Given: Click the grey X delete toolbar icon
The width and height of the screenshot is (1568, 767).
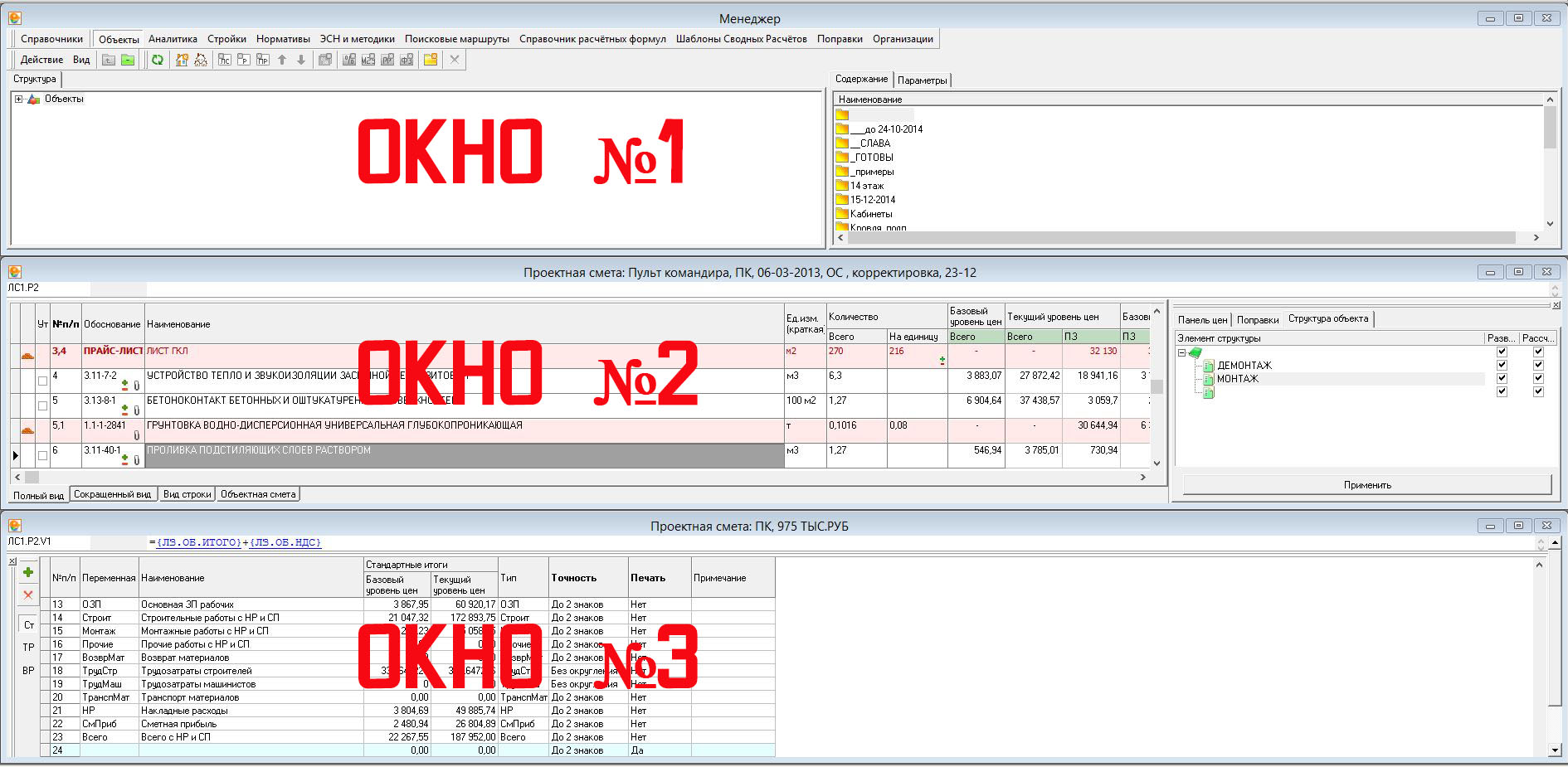Looking at the screenshot, I should pos(455,60).
